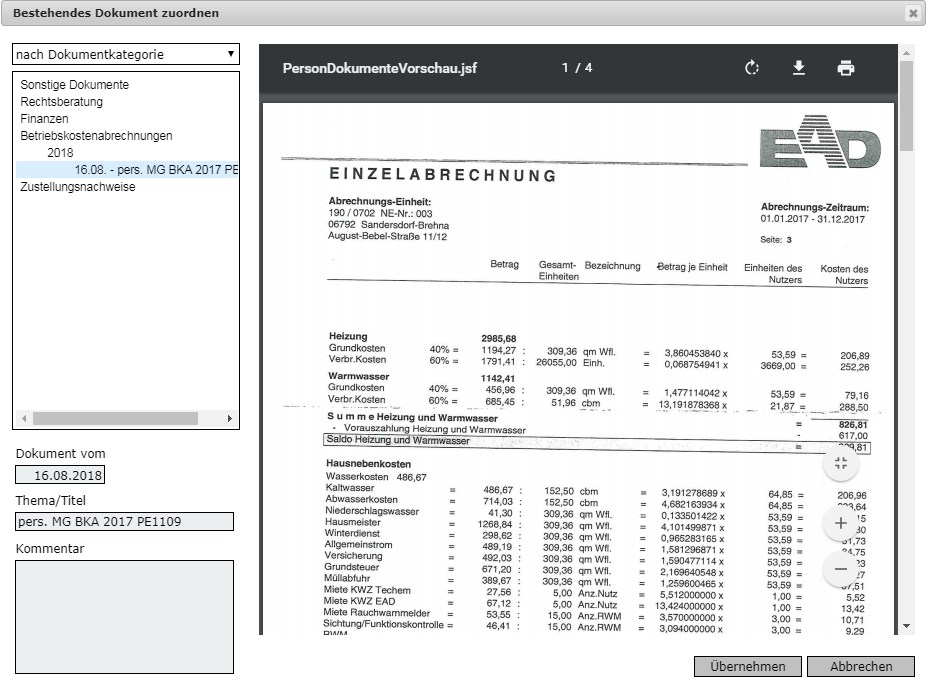Select Sonstige Dokumente category
The height and width of the screenshot is (685, 927).
click(x=74, y=85)
